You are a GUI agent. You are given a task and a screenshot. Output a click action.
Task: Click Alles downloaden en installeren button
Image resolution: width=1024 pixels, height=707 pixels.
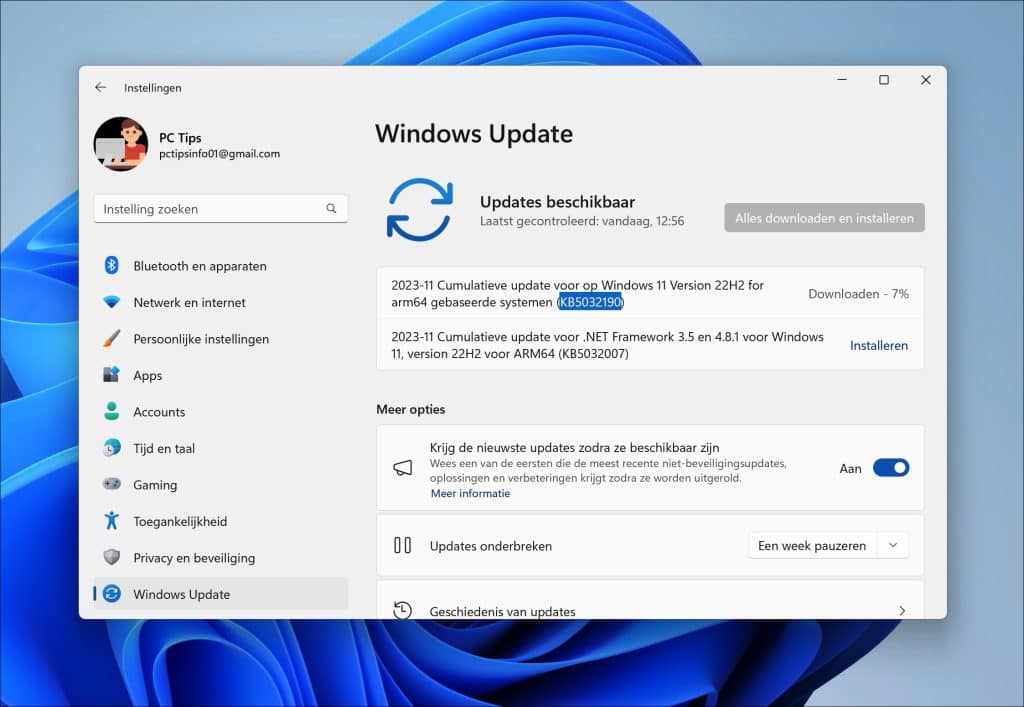click(824, 218)
